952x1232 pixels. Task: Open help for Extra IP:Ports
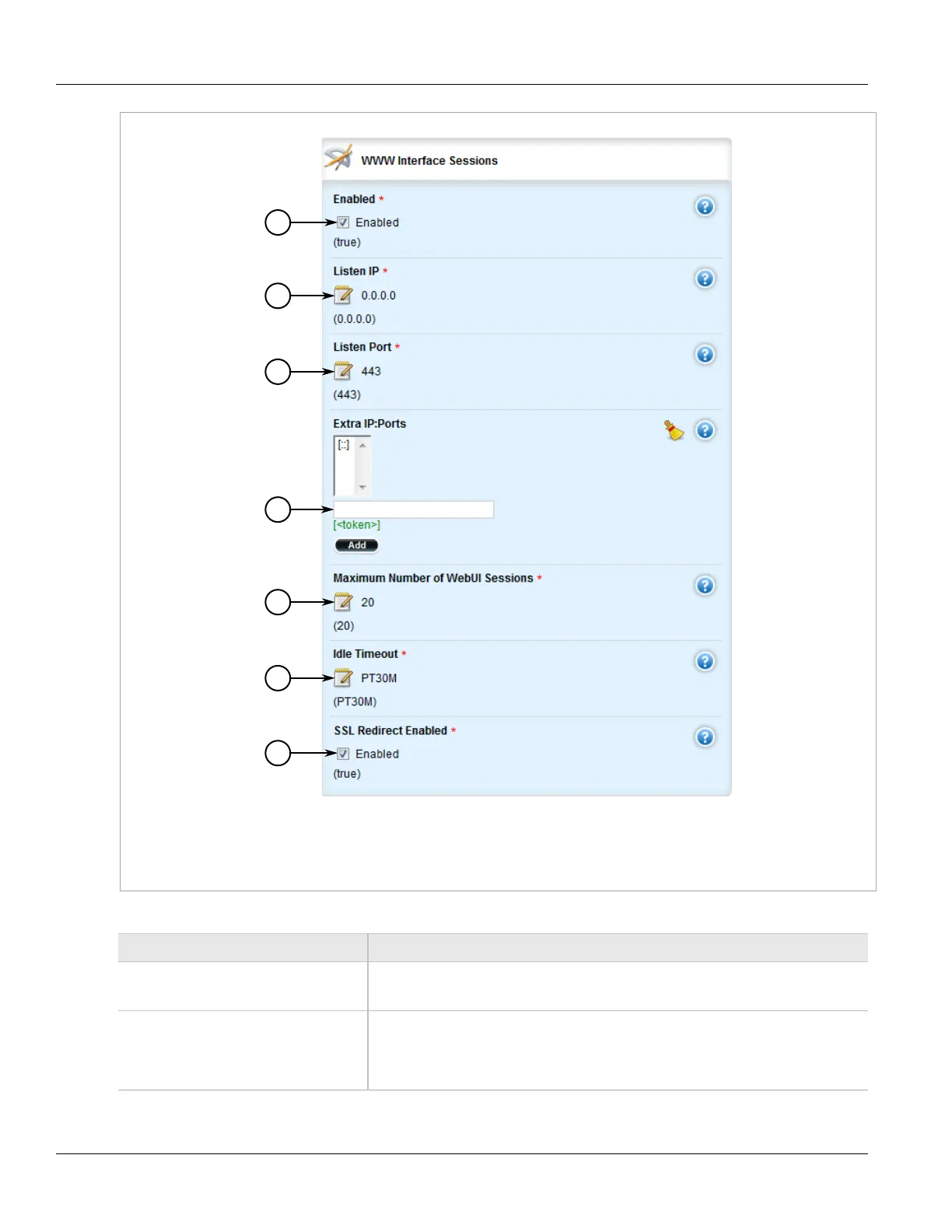(x=705, y=430)
